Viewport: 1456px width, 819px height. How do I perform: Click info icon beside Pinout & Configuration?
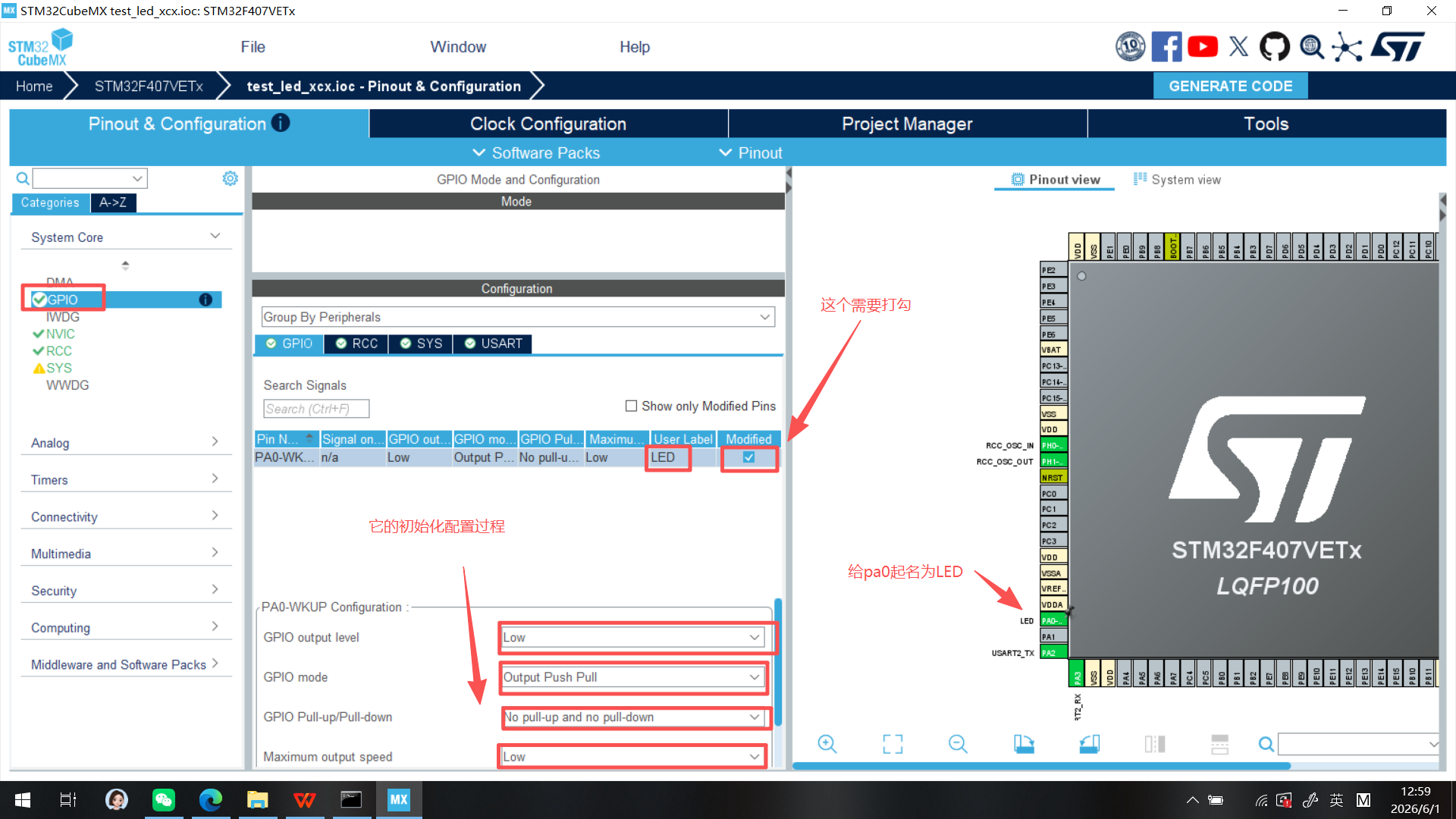point(281,123)
